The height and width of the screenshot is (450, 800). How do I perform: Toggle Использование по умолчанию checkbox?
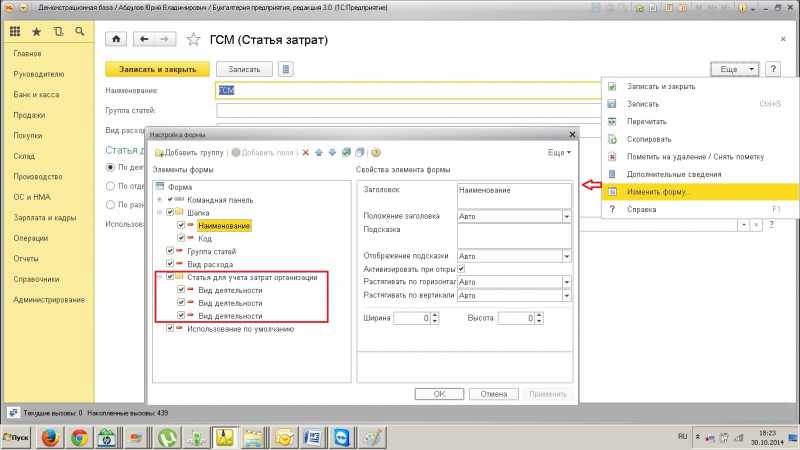[x=170, y=329]
